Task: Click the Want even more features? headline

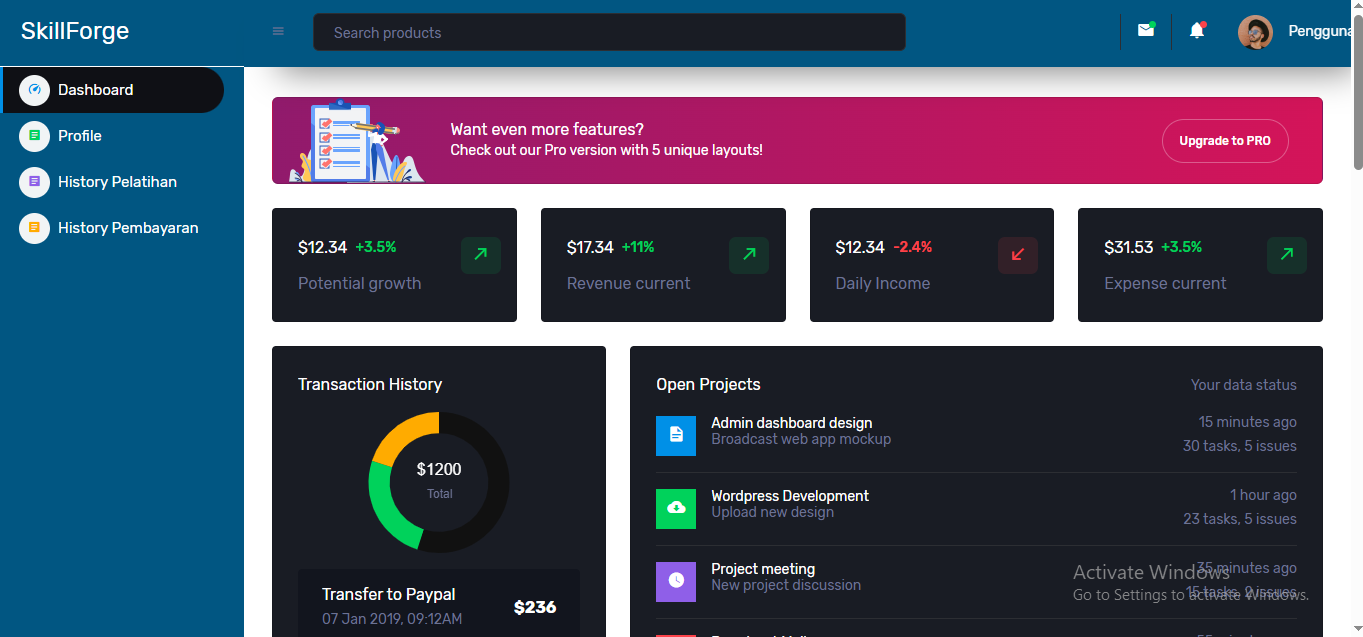Action: pyautogui.click(x=547, y=129)
